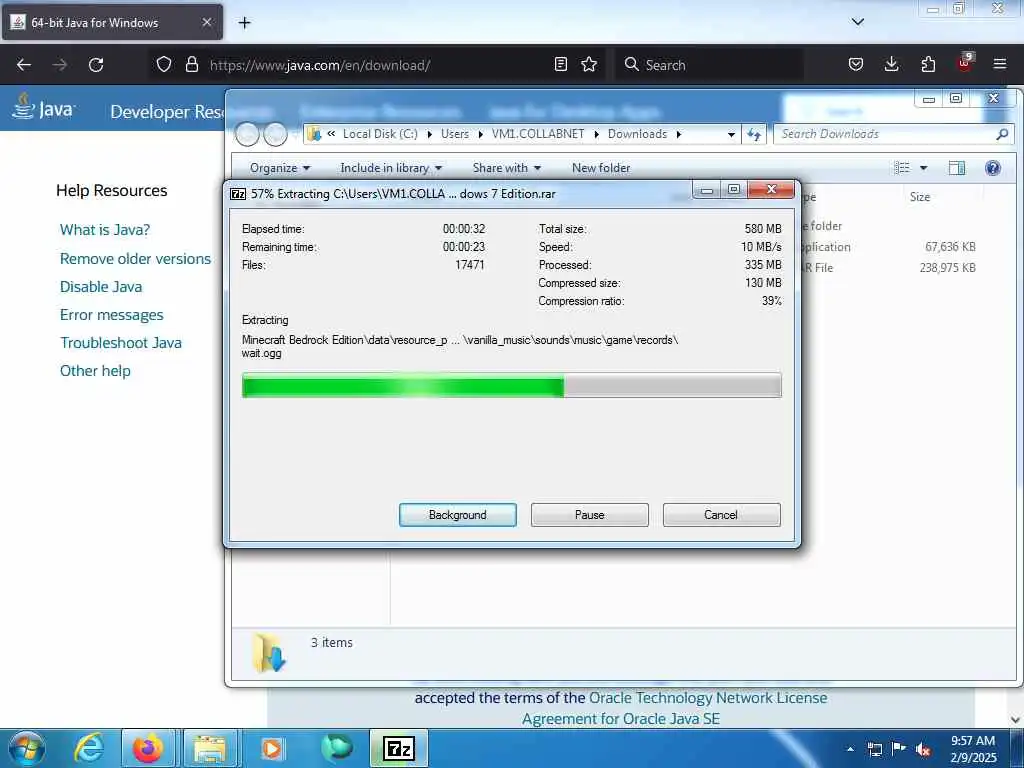Click the extraction progress bar
1024x768 pixels.
tap(511, 385)
